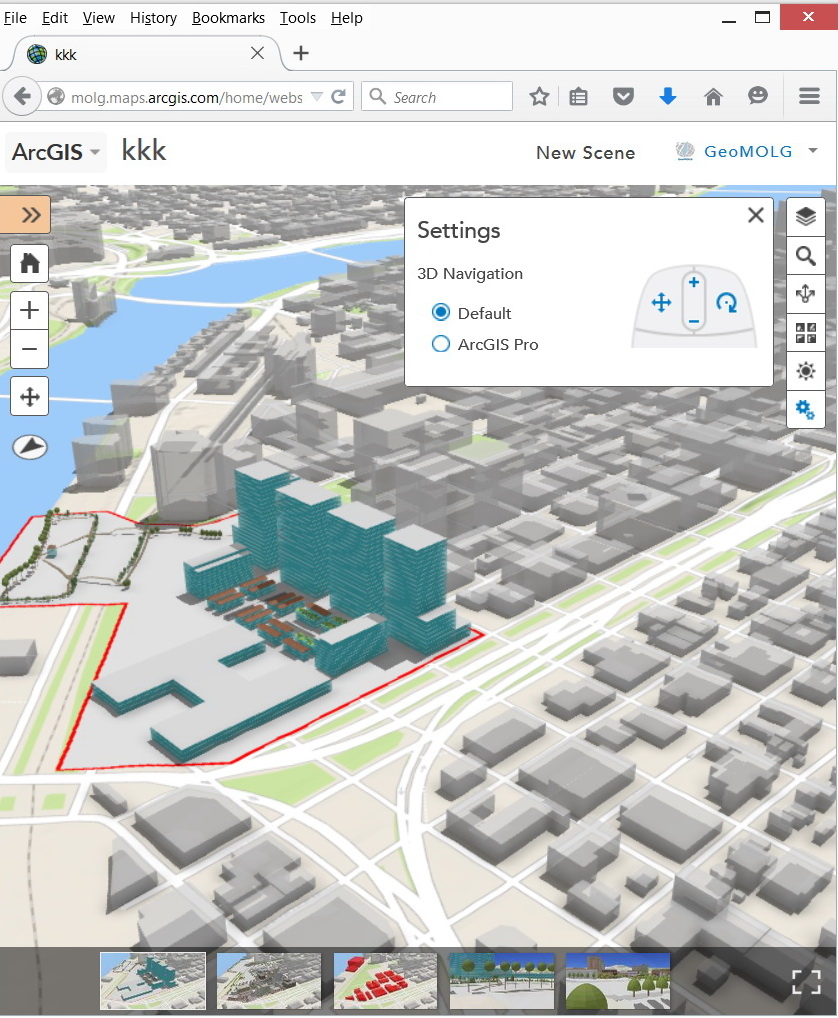Click the compass north arrow
This screenshot has width=838, height=1018.
pos(30,447)
